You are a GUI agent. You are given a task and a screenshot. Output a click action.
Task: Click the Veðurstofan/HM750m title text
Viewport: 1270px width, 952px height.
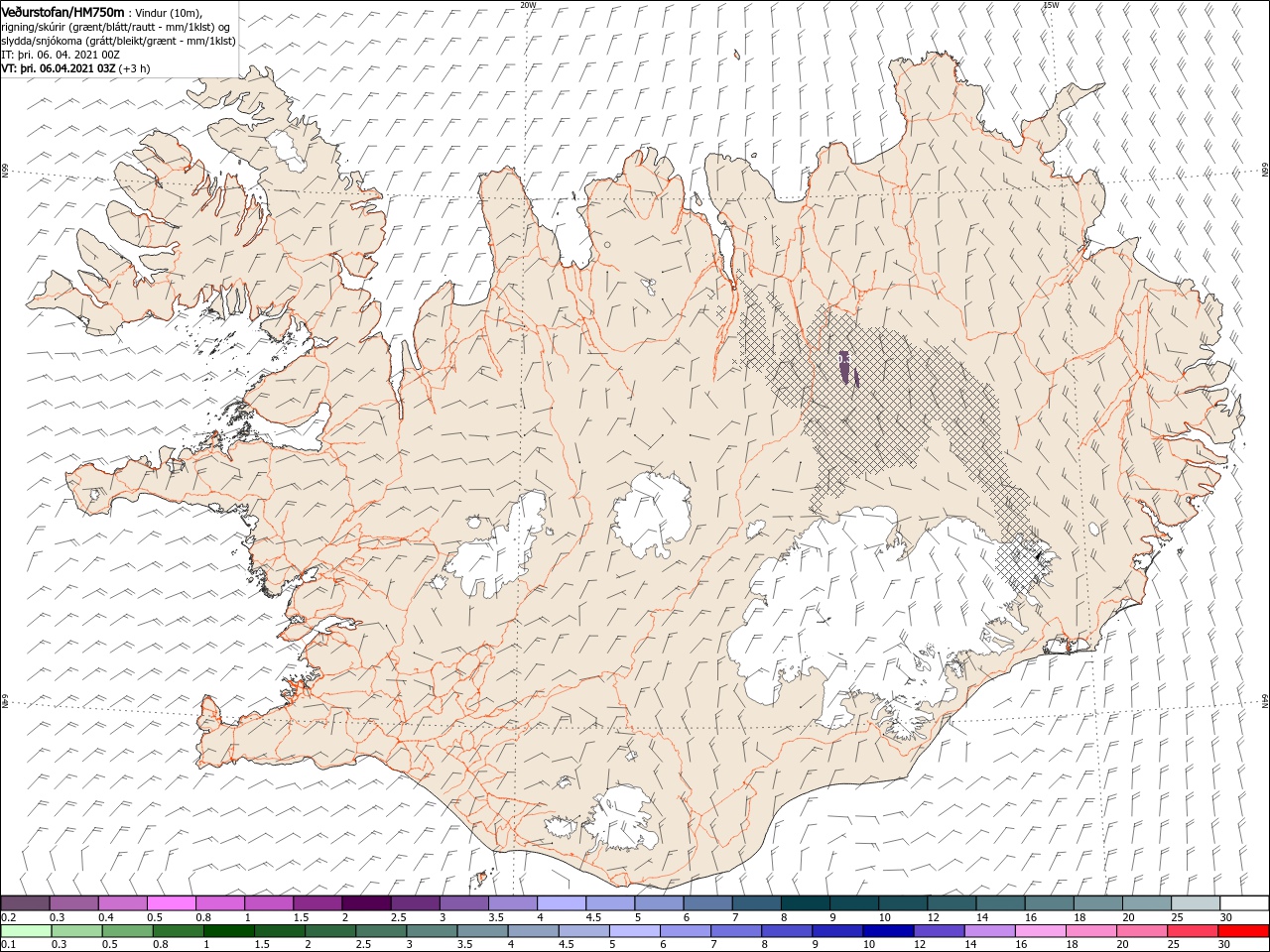click(x=63, y=11)
